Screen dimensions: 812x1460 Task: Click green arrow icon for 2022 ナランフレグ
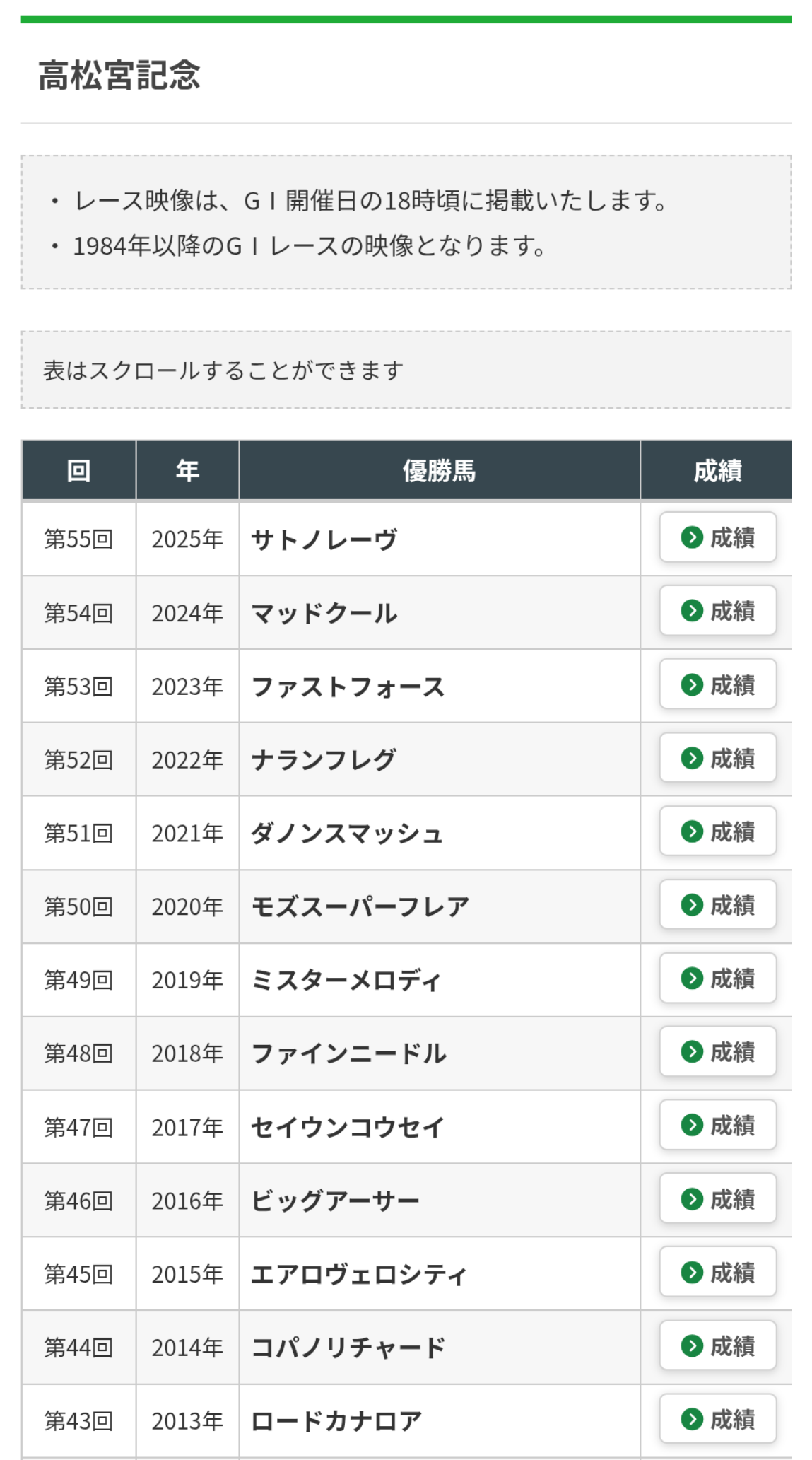pyautogui.click(x=692, y=758)
